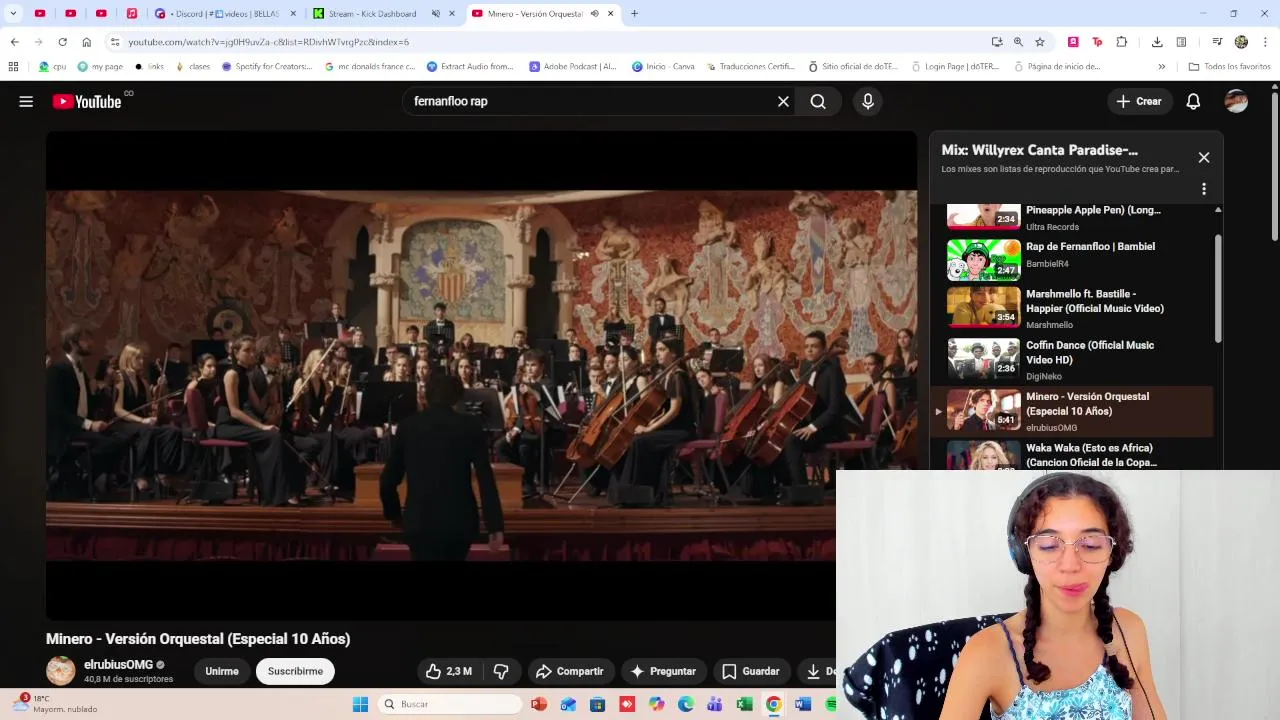Viewport: 1280px width, 720px height.
Task: Reload the current page
Action: (x=62, y=42)
